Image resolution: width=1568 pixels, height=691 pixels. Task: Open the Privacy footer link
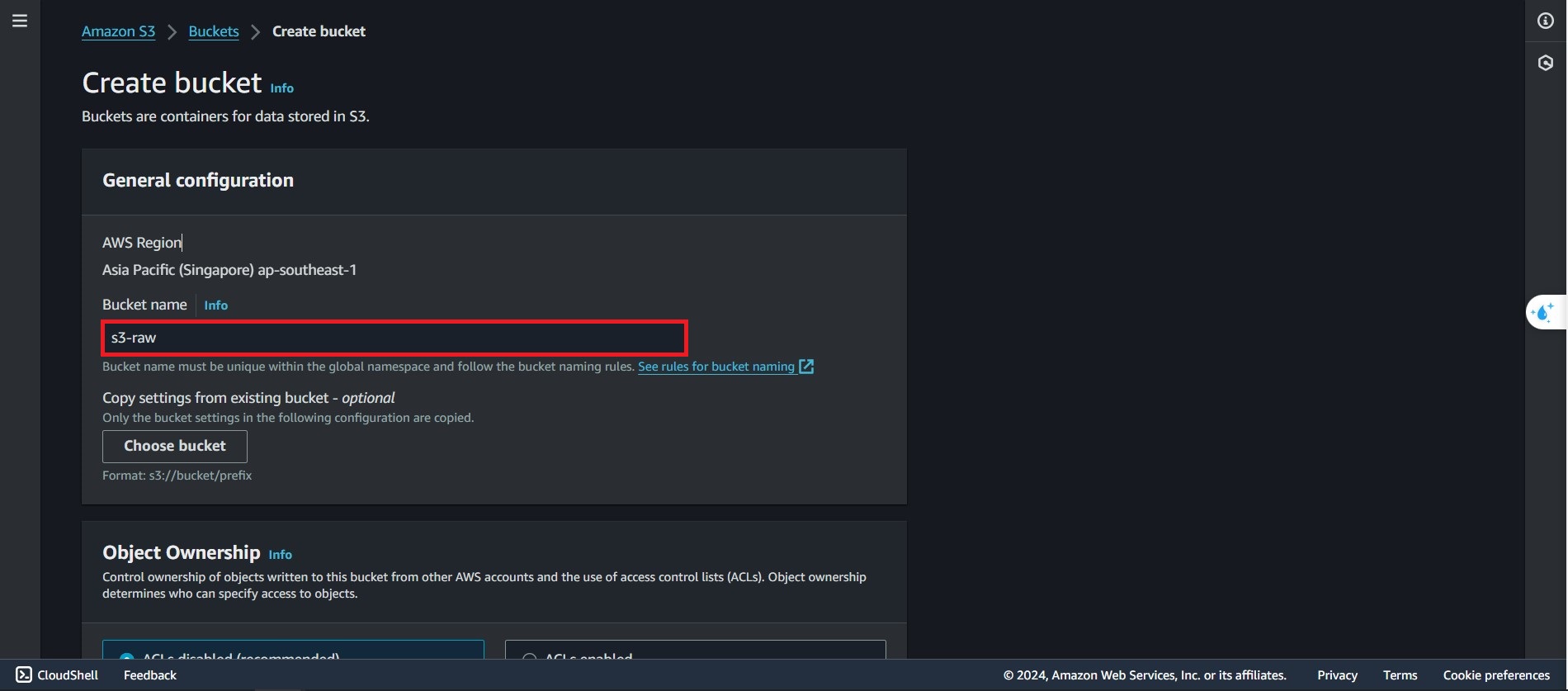(x=1337, y=674)
